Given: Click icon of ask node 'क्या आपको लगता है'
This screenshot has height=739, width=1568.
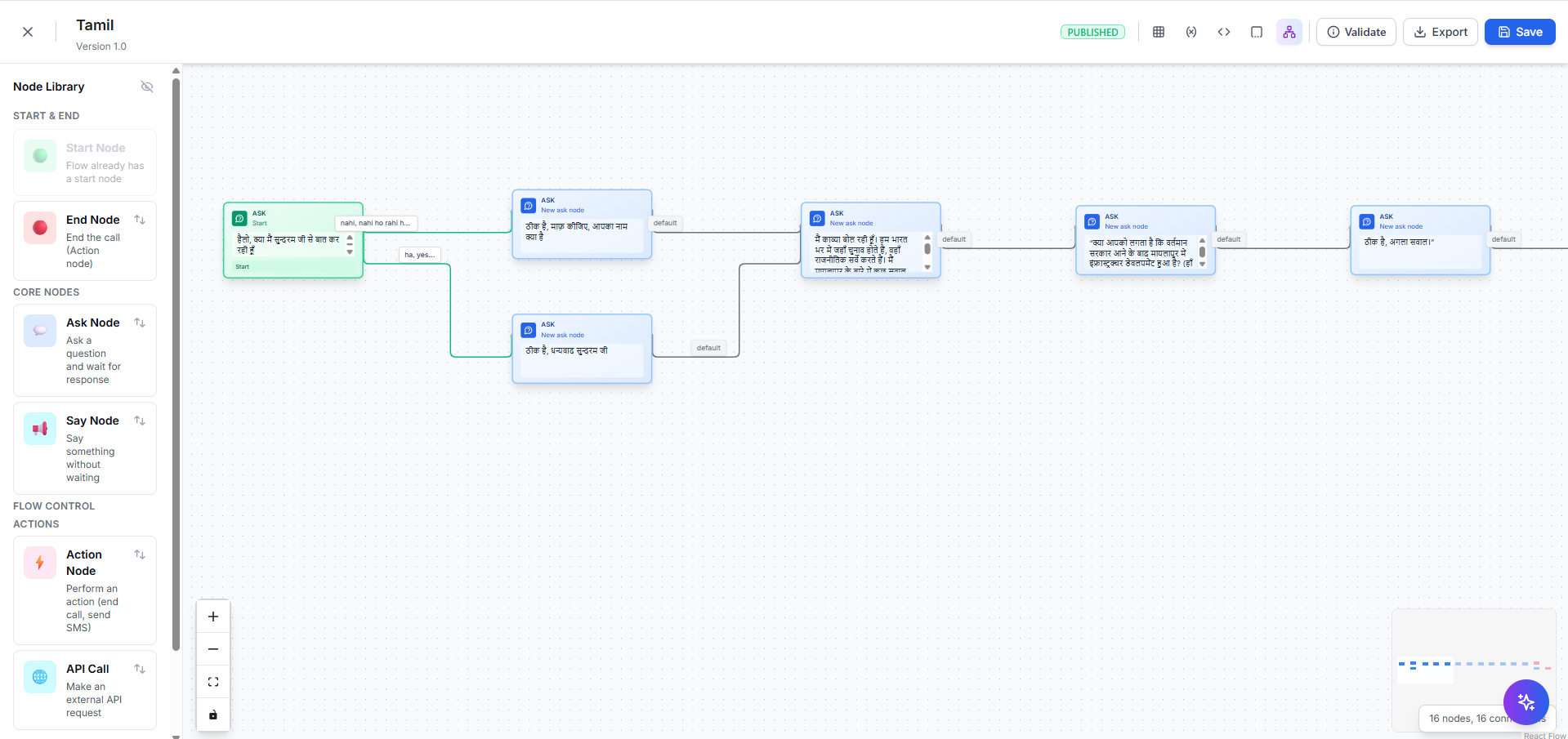Looking at the screenshot, I should pos(1092,221).
